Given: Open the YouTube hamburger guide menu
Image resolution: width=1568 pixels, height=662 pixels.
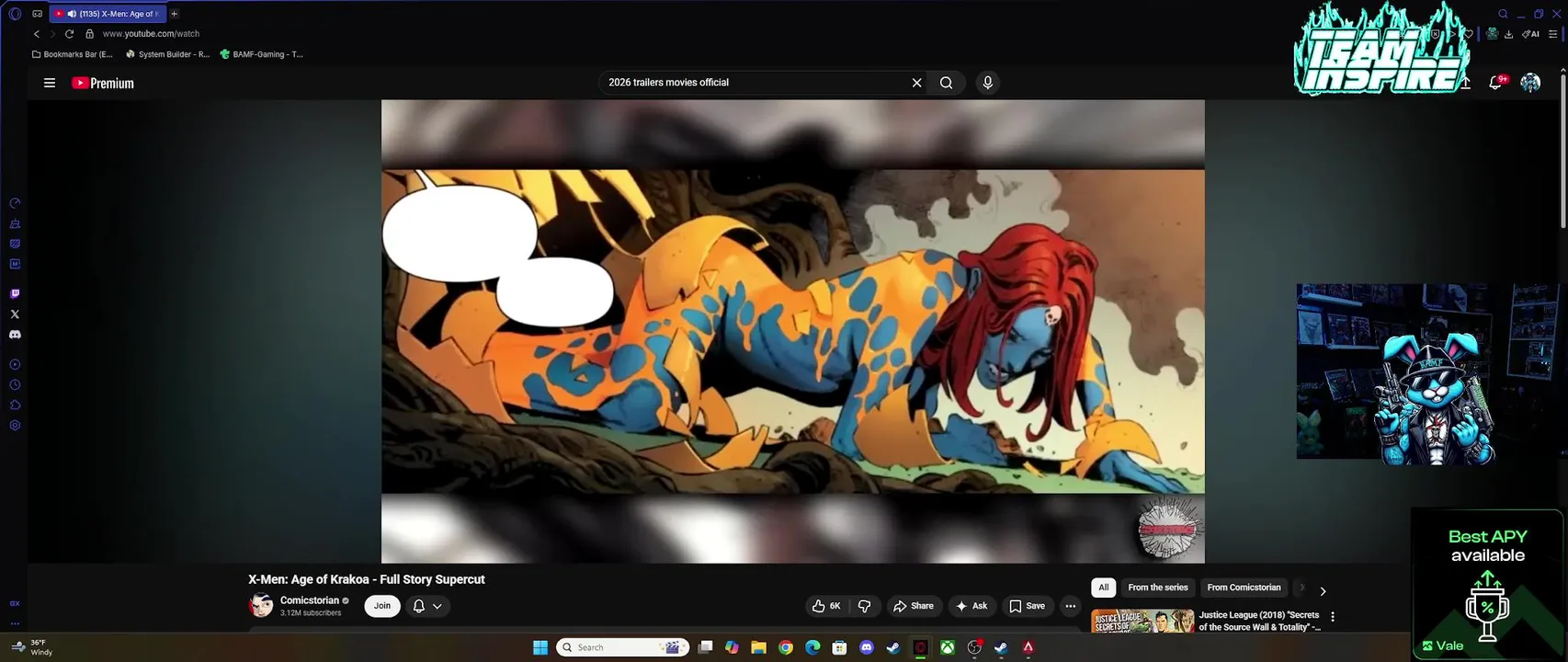Looking at the screenshot, I should (50, 83).
